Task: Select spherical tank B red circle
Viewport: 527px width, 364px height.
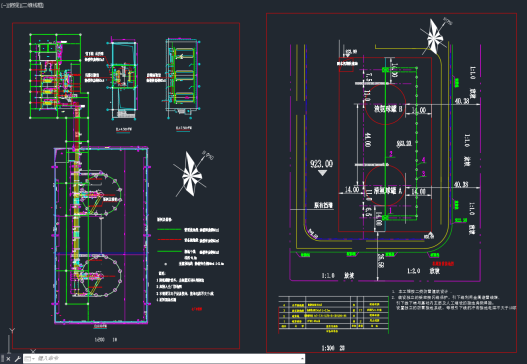Action: (x=385, y=105)
